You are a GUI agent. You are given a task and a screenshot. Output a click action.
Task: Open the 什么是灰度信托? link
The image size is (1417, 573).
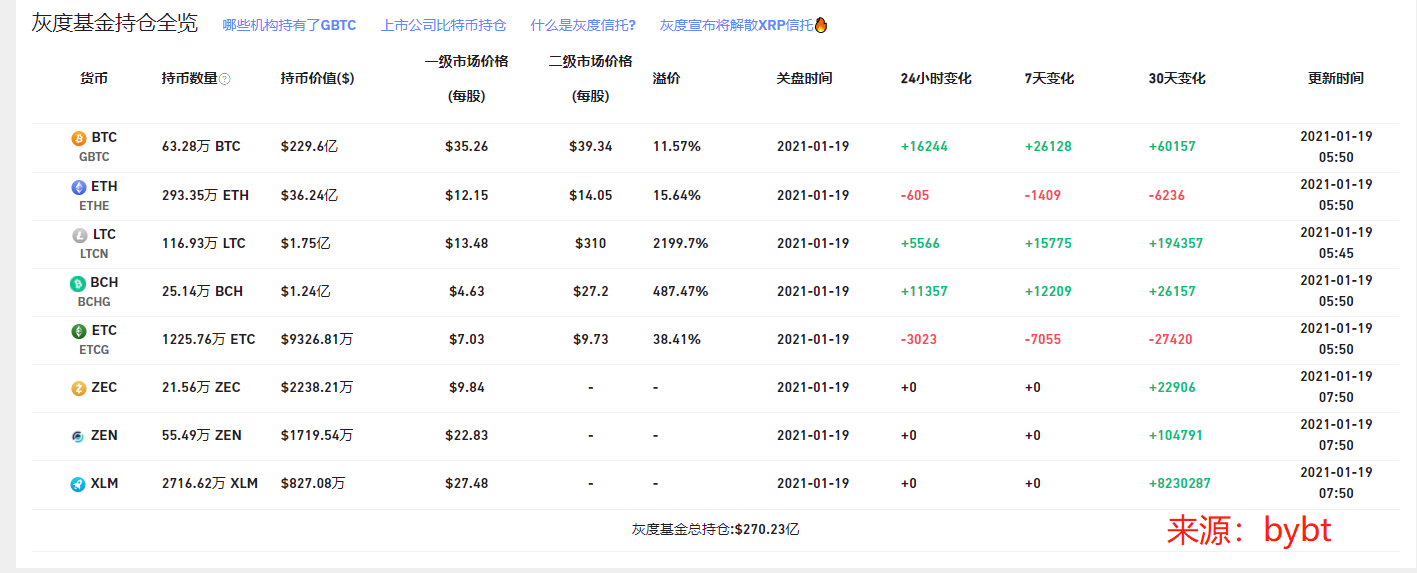[583, 25]
